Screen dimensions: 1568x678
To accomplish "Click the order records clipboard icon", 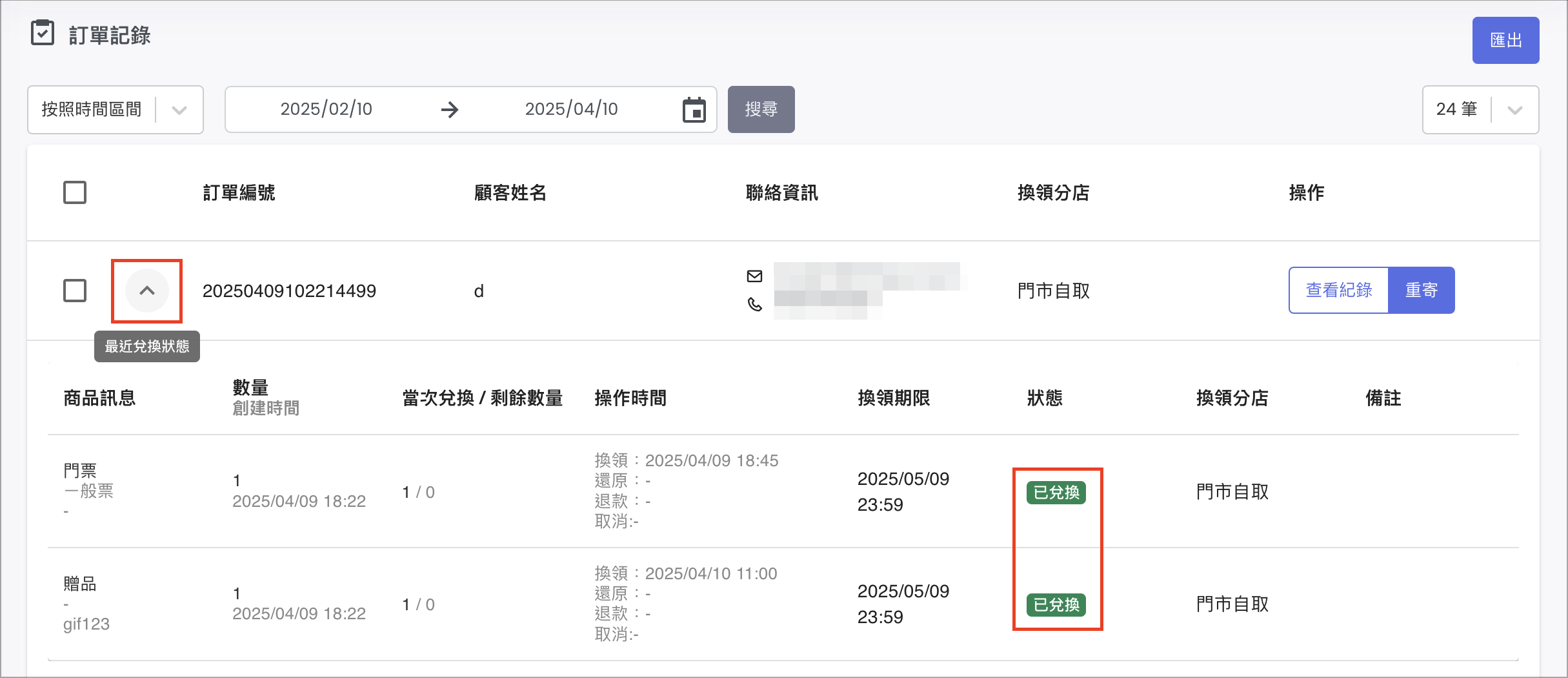I will tap(43, 33).
